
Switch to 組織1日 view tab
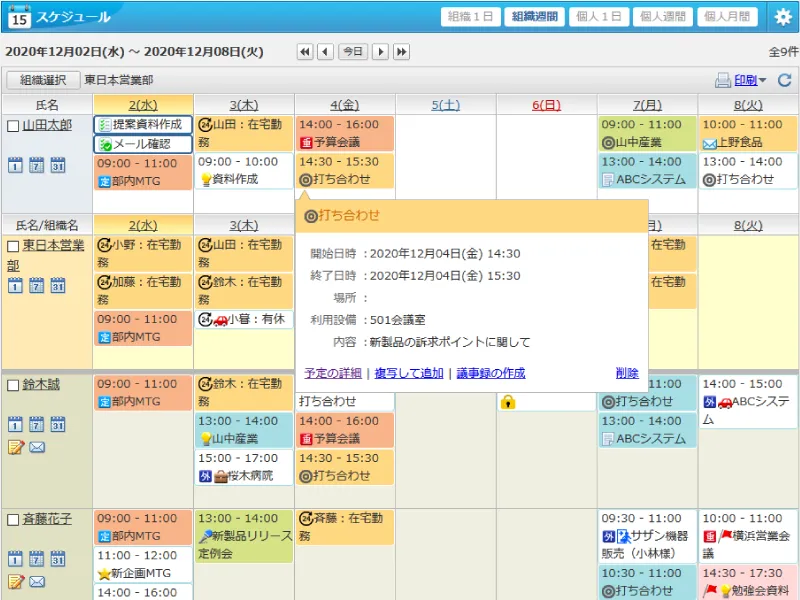tap(470, 17)
